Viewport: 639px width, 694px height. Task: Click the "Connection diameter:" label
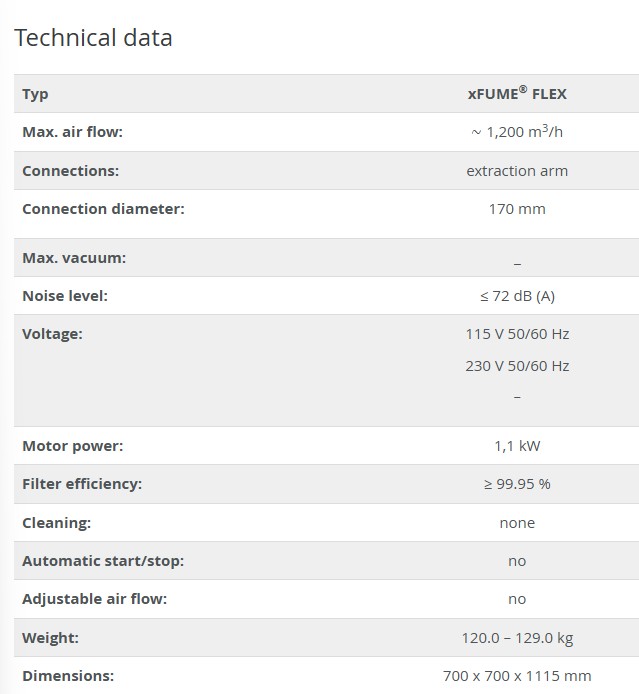pos(103,209)
